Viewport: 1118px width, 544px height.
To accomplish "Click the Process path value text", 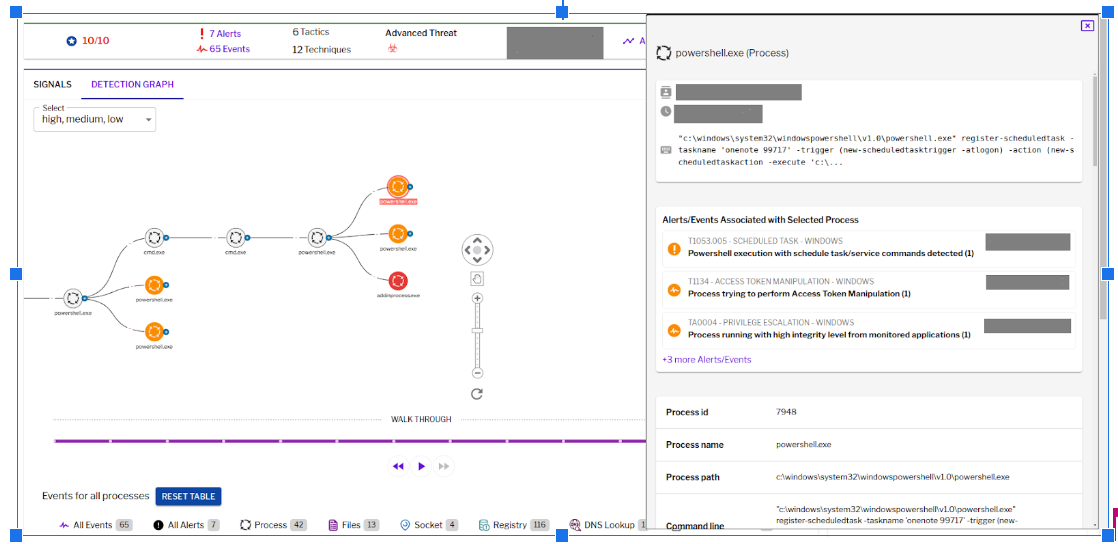I will 893,477.
